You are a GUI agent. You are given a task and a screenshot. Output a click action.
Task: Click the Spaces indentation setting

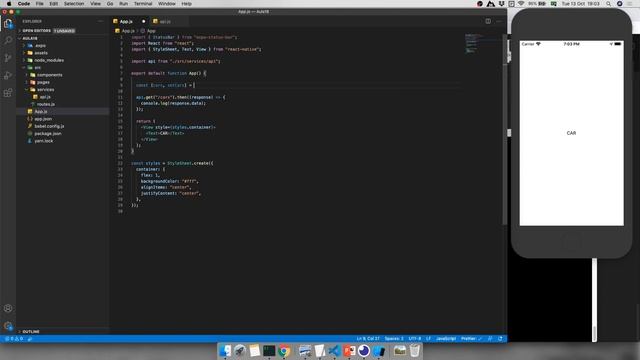point(394,339)
